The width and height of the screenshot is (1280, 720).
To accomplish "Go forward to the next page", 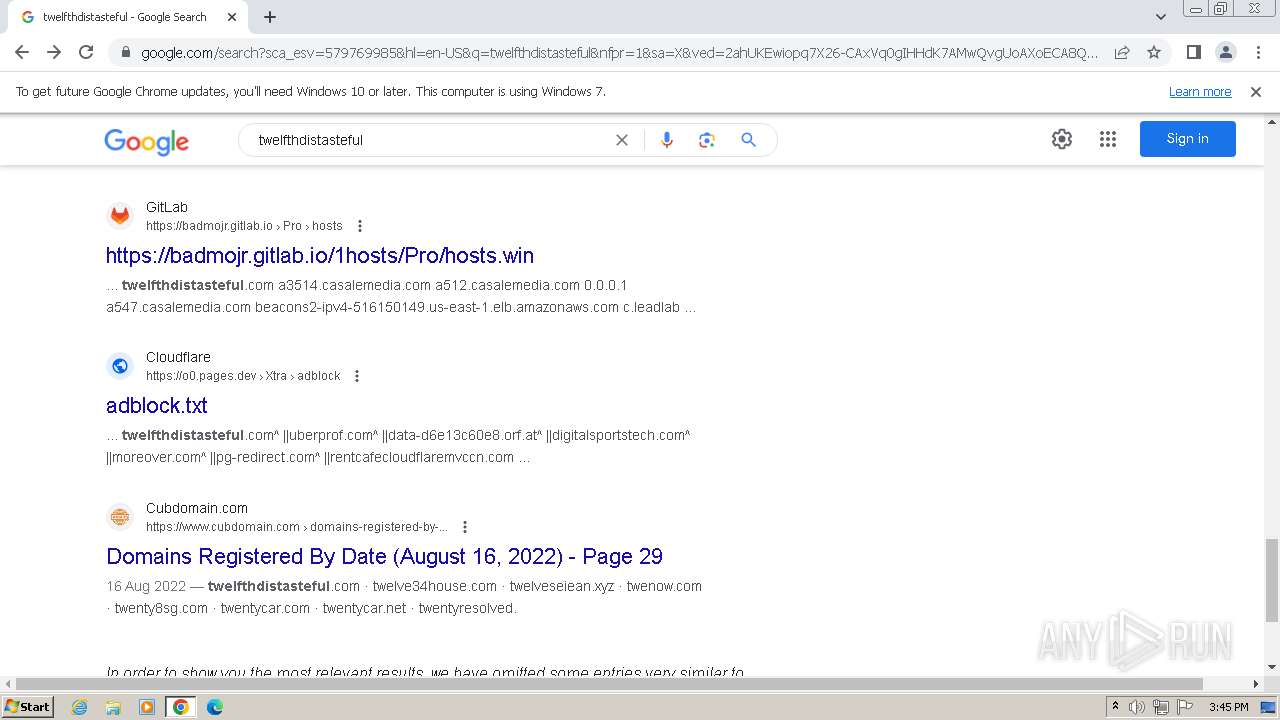I will (54, 52).
